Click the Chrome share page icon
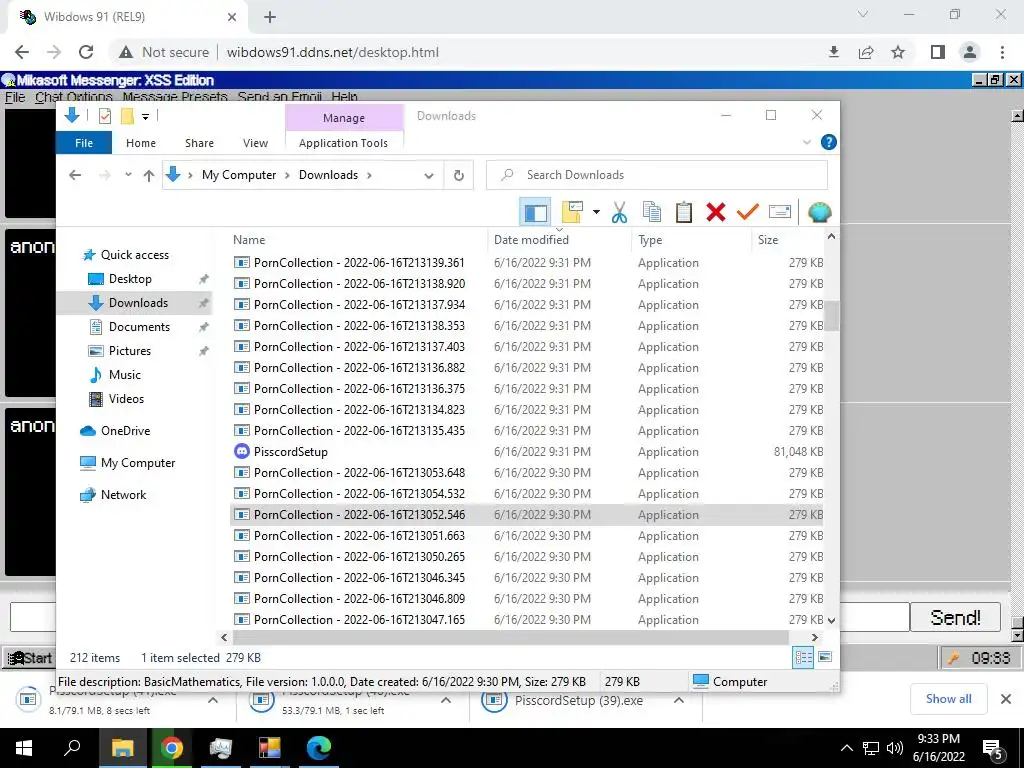 866,52
